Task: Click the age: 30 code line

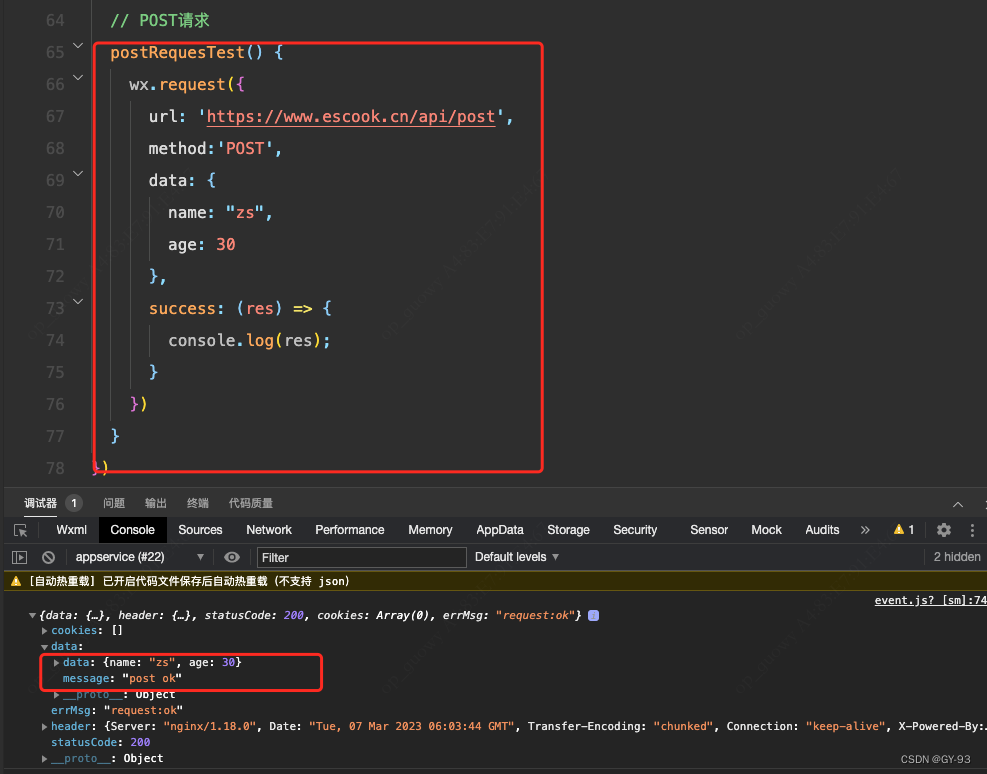Action: [x=201, y=245]
